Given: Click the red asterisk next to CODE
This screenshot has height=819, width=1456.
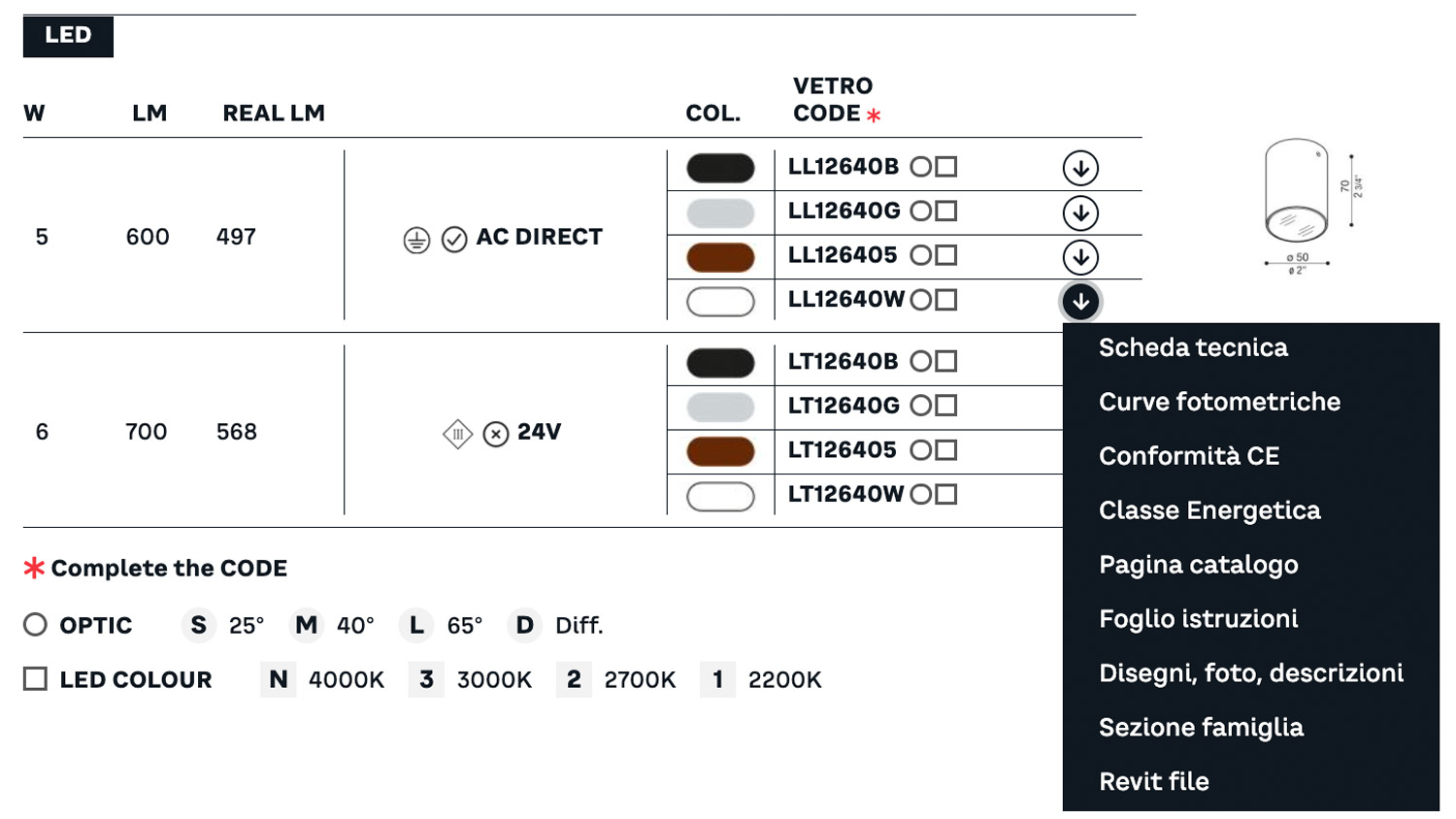Looking at the screenshot, I should (874, 115).
